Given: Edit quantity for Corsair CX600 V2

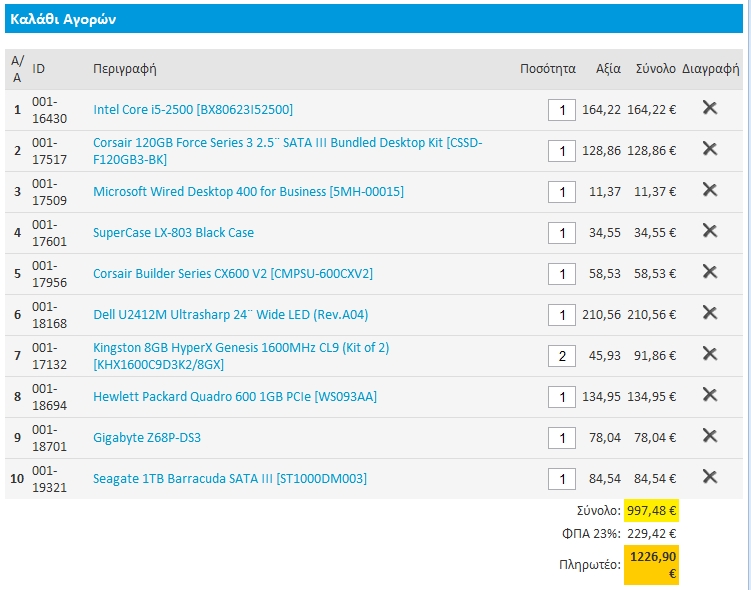Looking at the screenshot, I should click(x=562, y=274).
